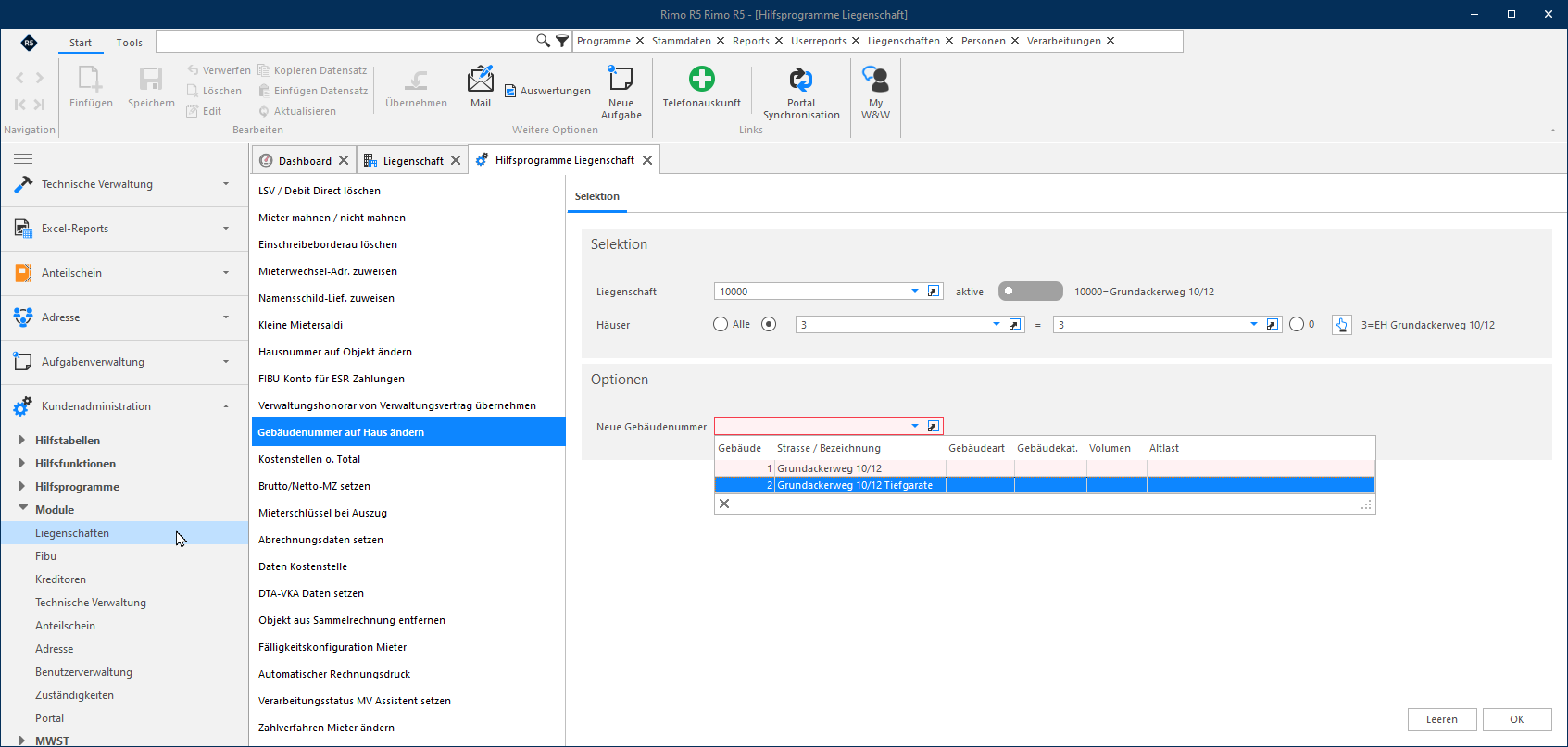Collapse the Module tree node
This screenshot has width=1568, height=747.
pos(22,510)
